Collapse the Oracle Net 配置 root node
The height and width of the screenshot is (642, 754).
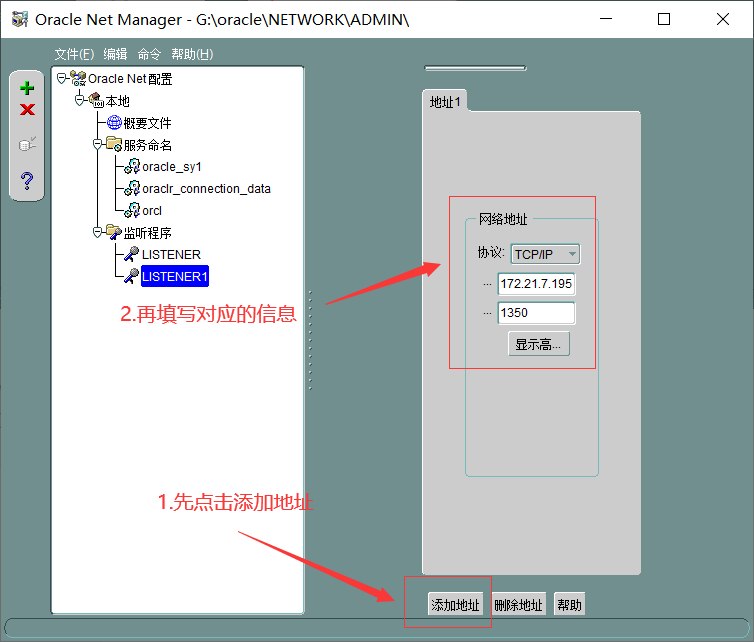[62, 78]
